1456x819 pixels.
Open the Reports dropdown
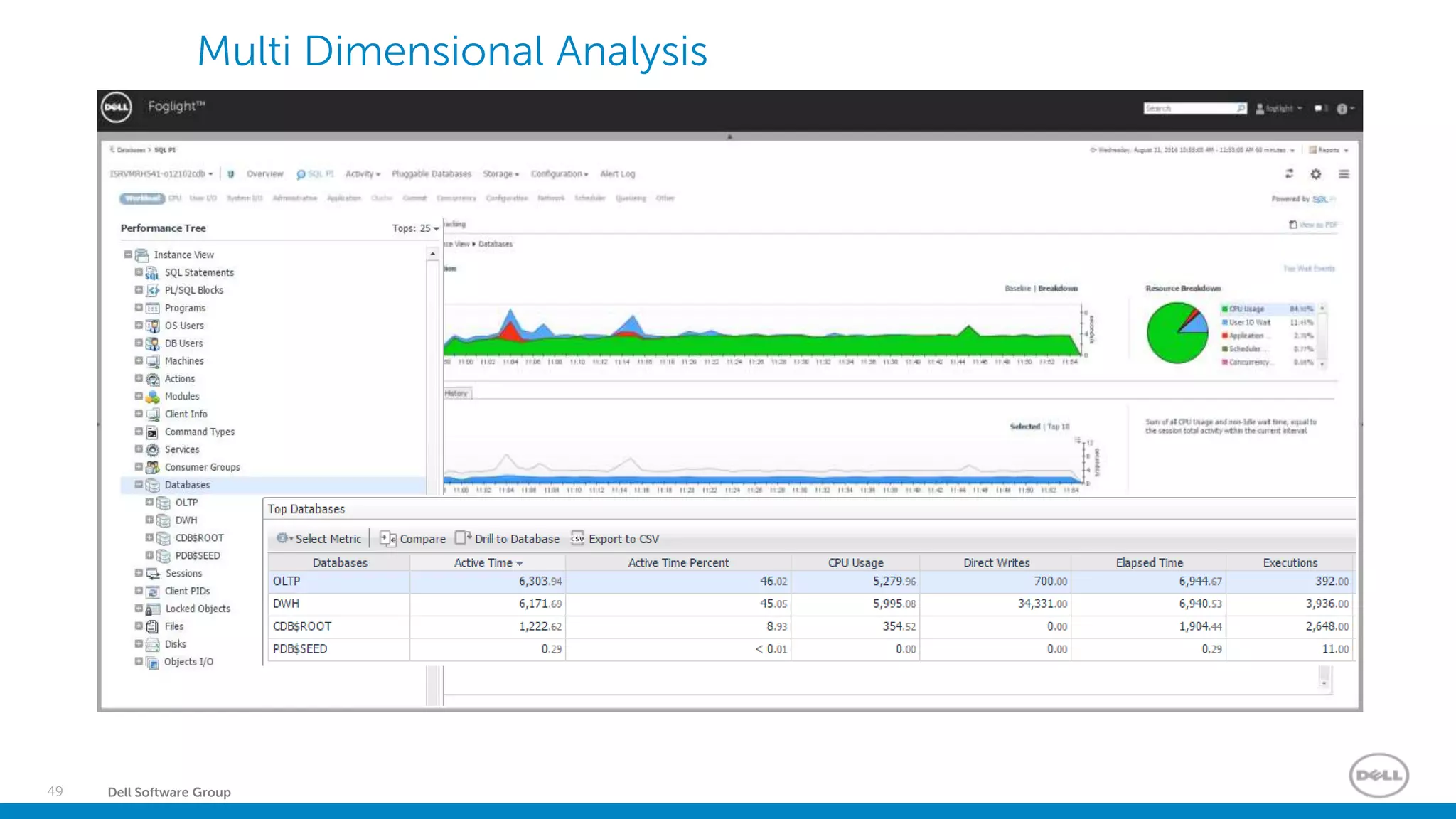(x=1329, y=150)
